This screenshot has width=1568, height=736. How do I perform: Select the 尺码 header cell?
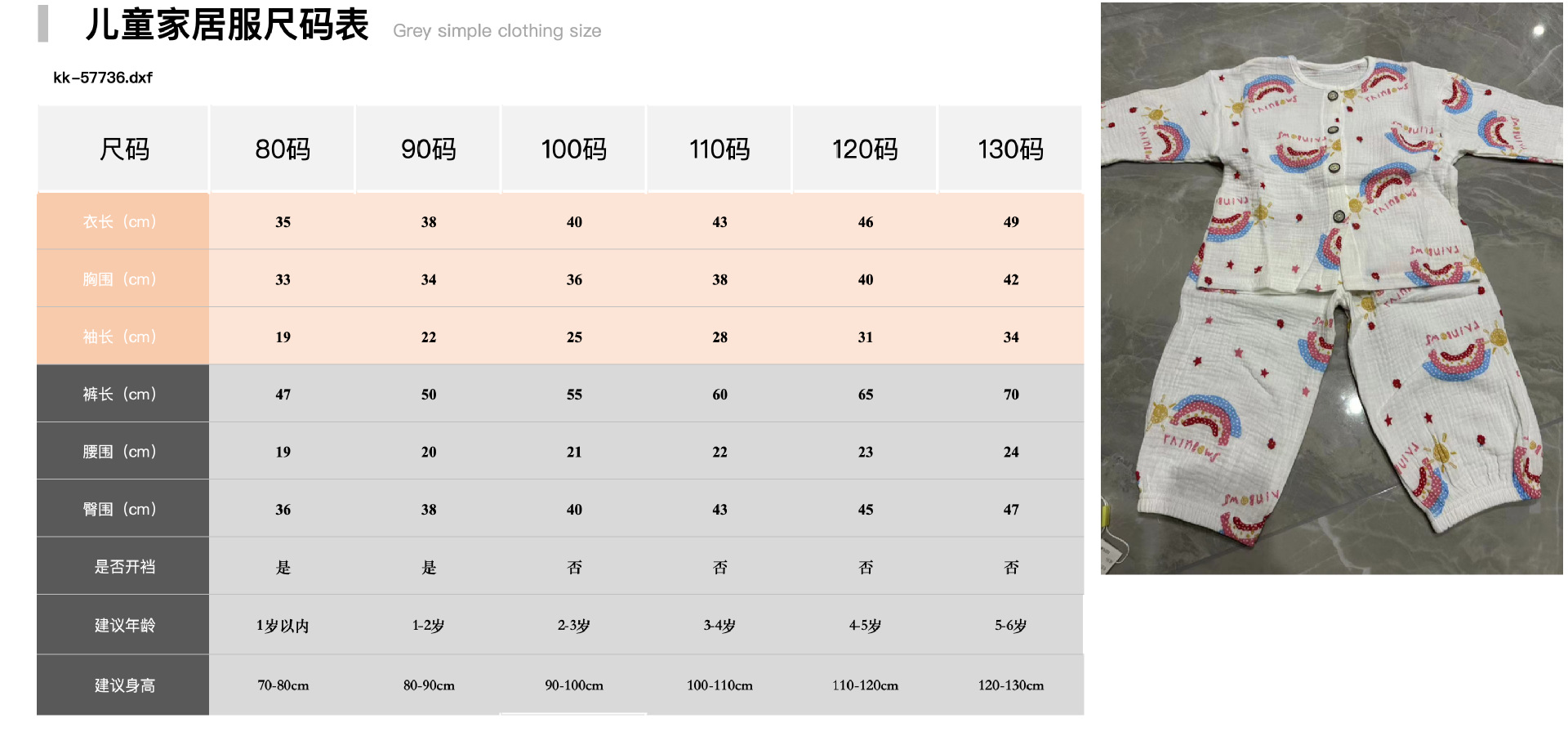point(124,149)
